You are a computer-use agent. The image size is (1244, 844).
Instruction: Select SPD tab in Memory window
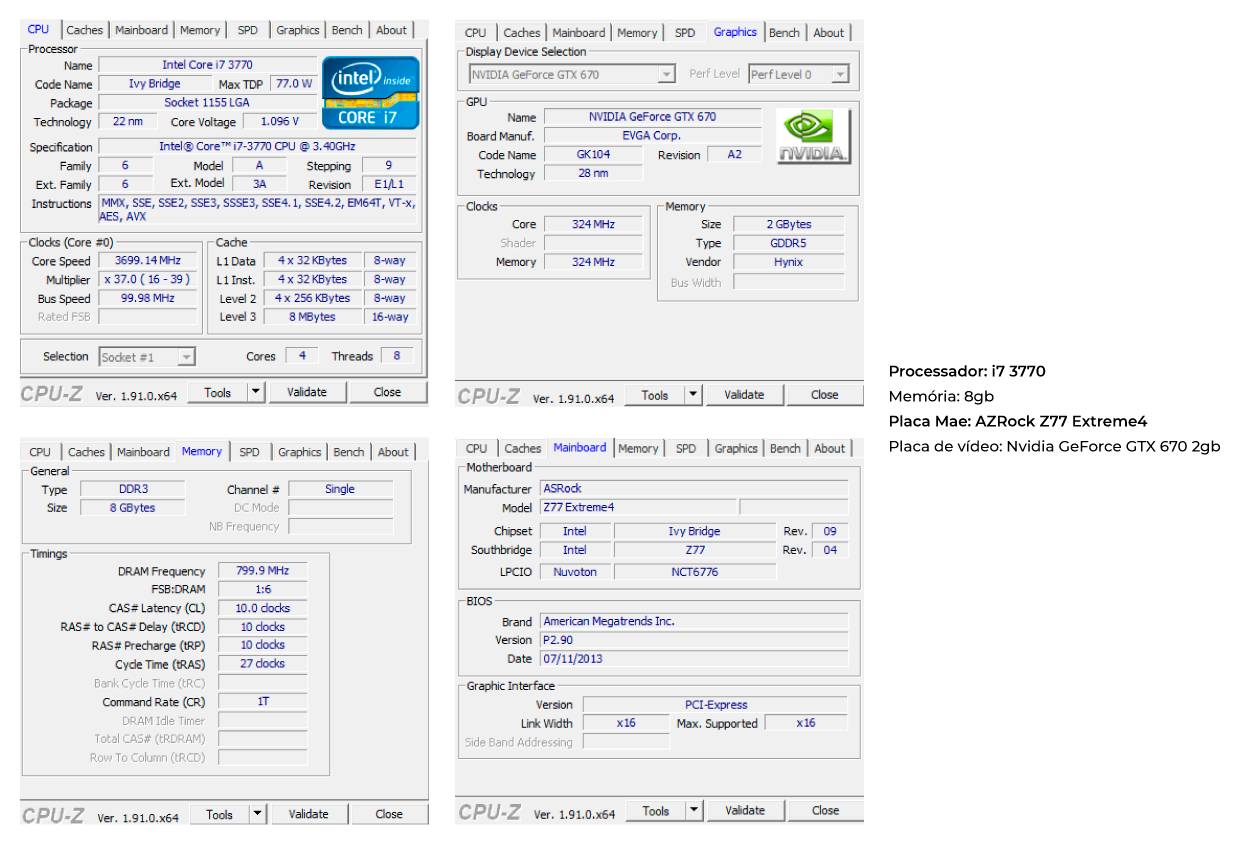(249, 452)
